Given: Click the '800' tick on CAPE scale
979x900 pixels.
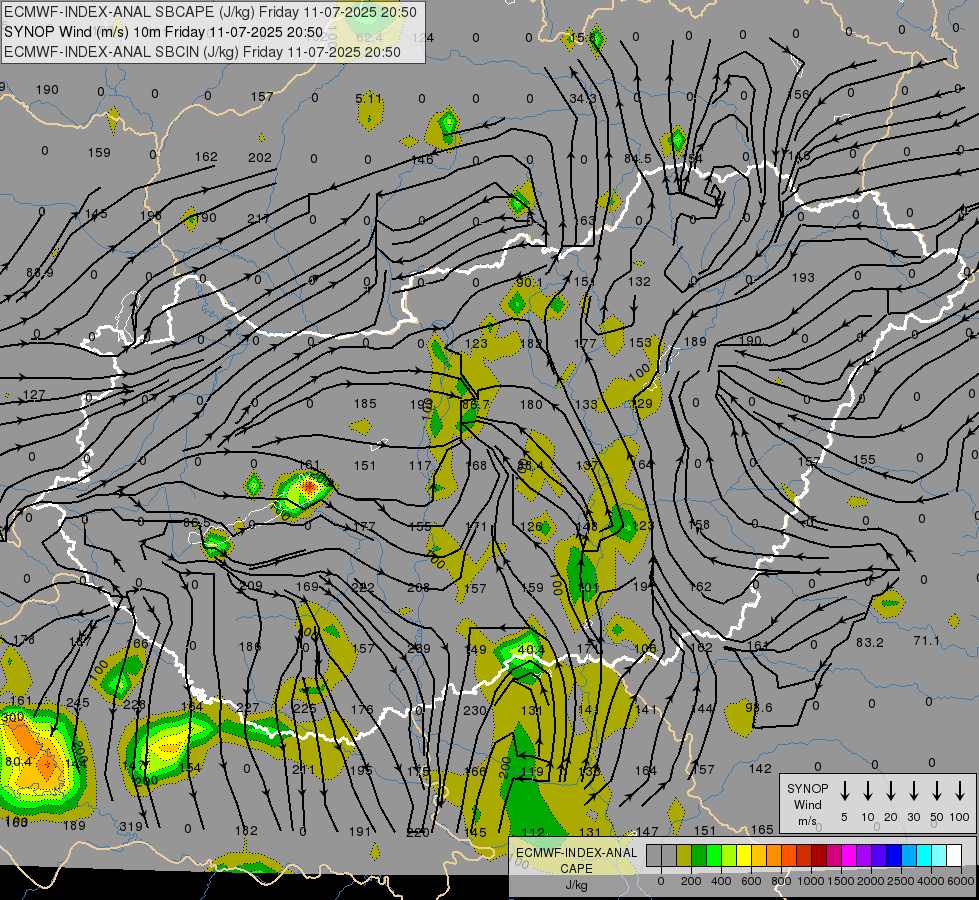Looking at the screenshot, I should pyautogui.click(x=781, y=881).
